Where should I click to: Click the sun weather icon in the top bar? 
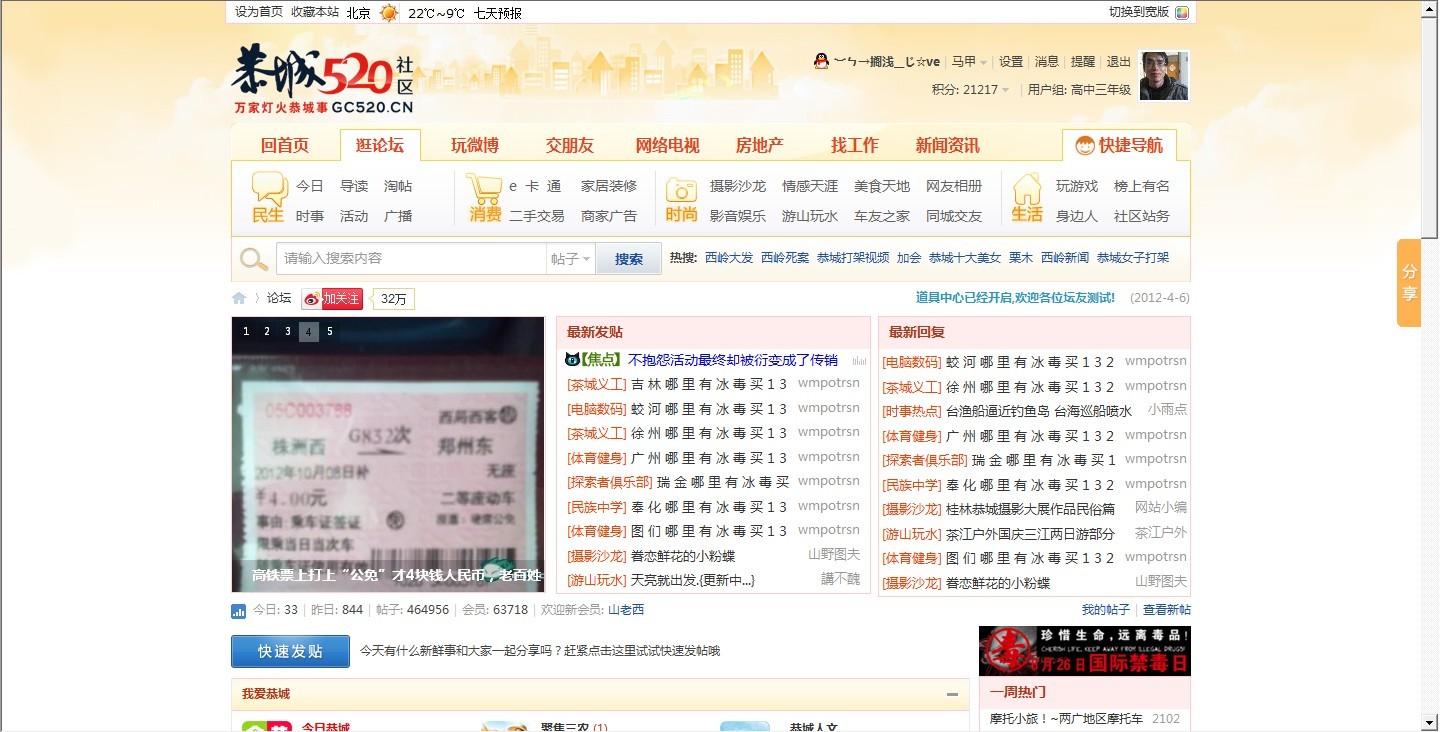point(388,12)
